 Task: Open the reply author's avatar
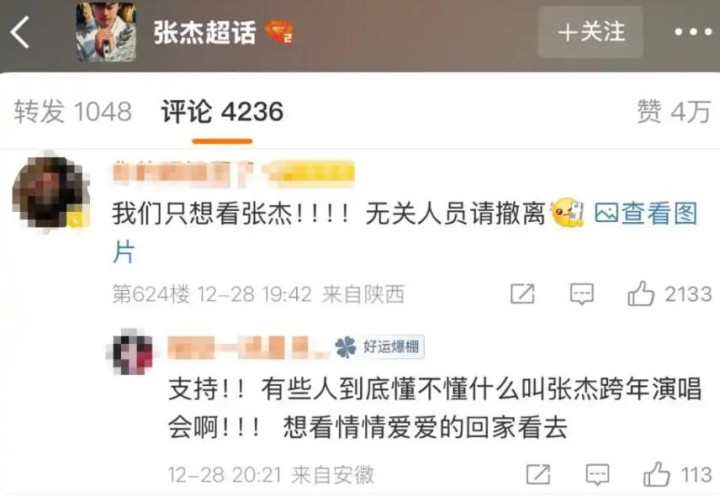click(x=133, y=351)
